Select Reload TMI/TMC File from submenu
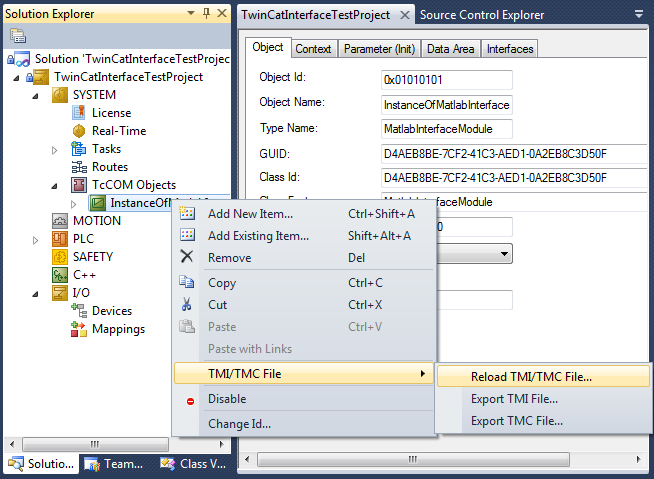 543,376
